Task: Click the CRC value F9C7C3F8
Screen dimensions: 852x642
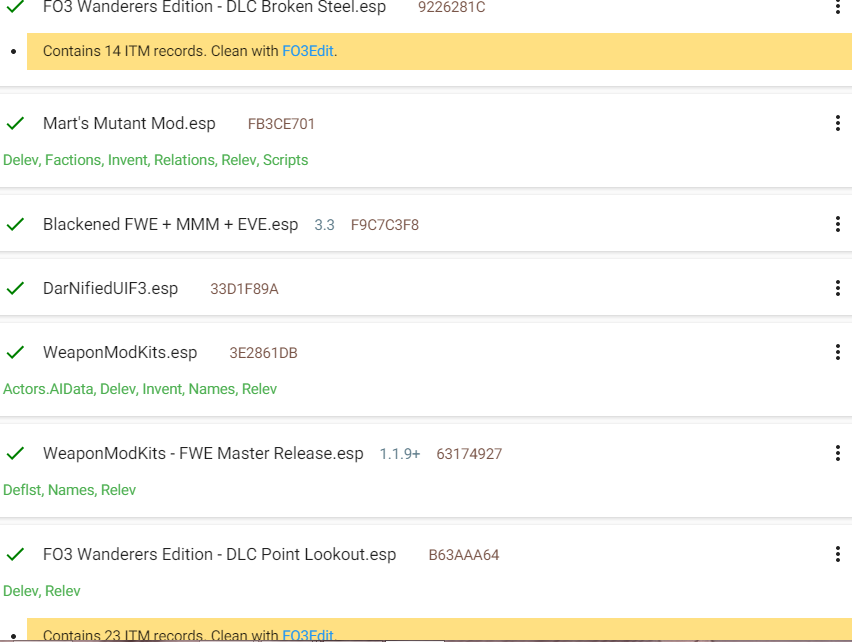Action: [x=385, y=225]
